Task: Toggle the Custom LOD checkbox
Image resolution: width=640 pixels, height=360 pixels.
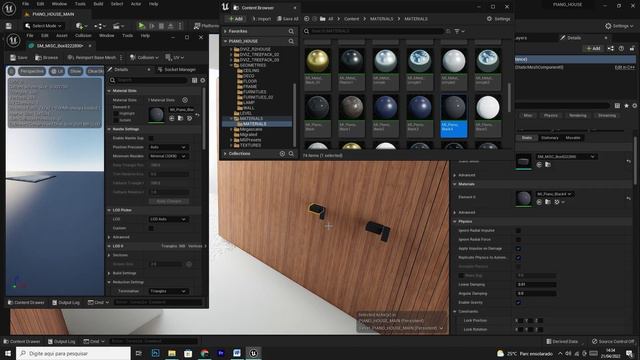Action: point(151,228)
